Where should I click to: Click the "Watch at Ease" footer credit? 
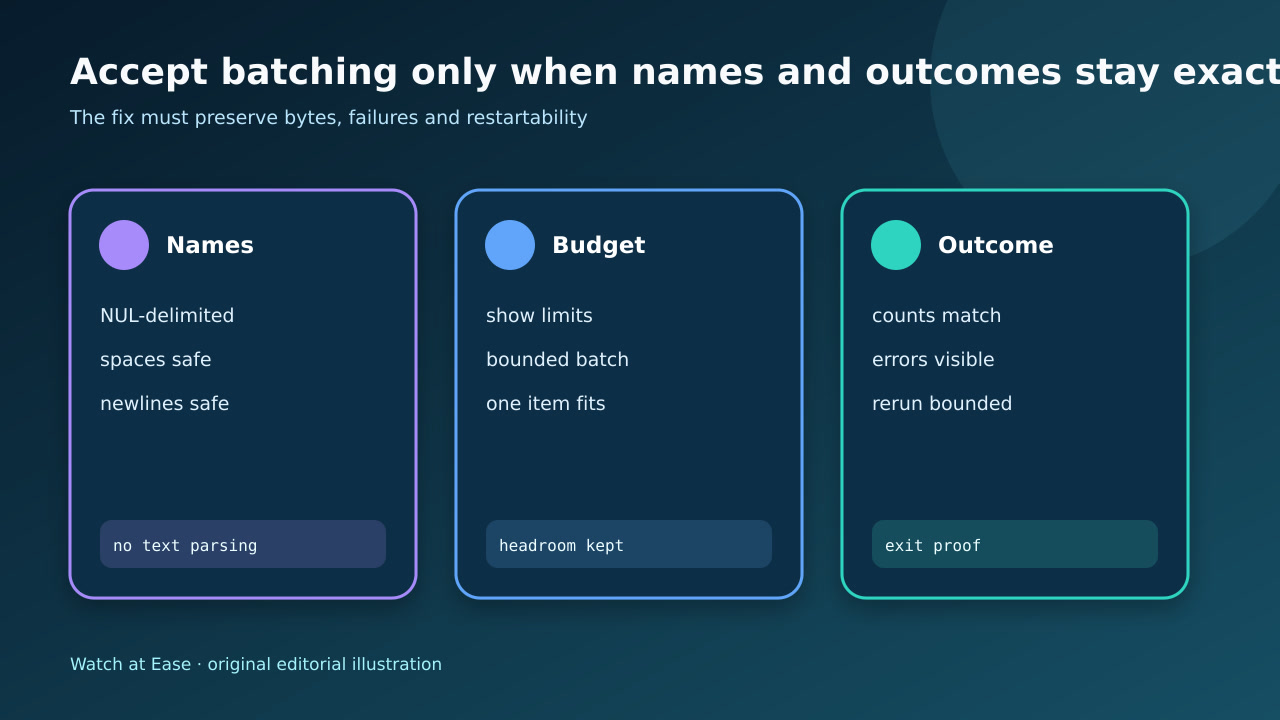coord(256,664)
